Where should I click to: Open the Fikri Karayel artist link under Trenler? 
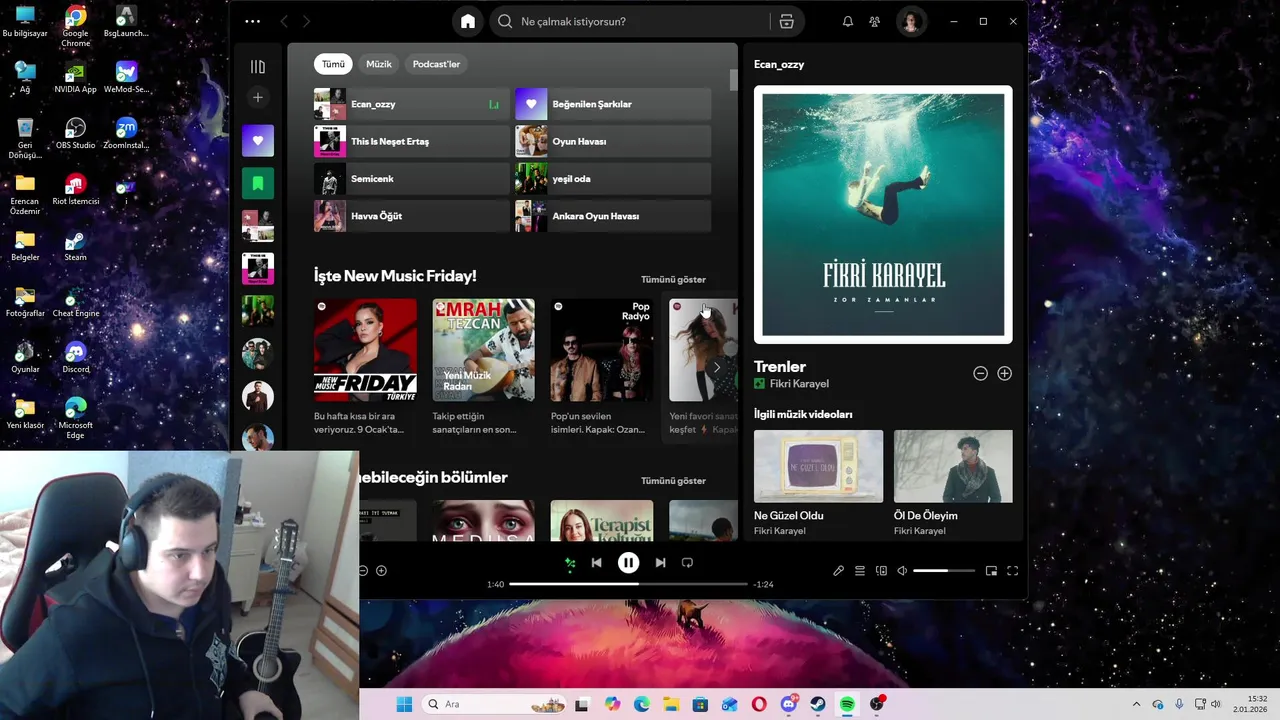point(799,384)
